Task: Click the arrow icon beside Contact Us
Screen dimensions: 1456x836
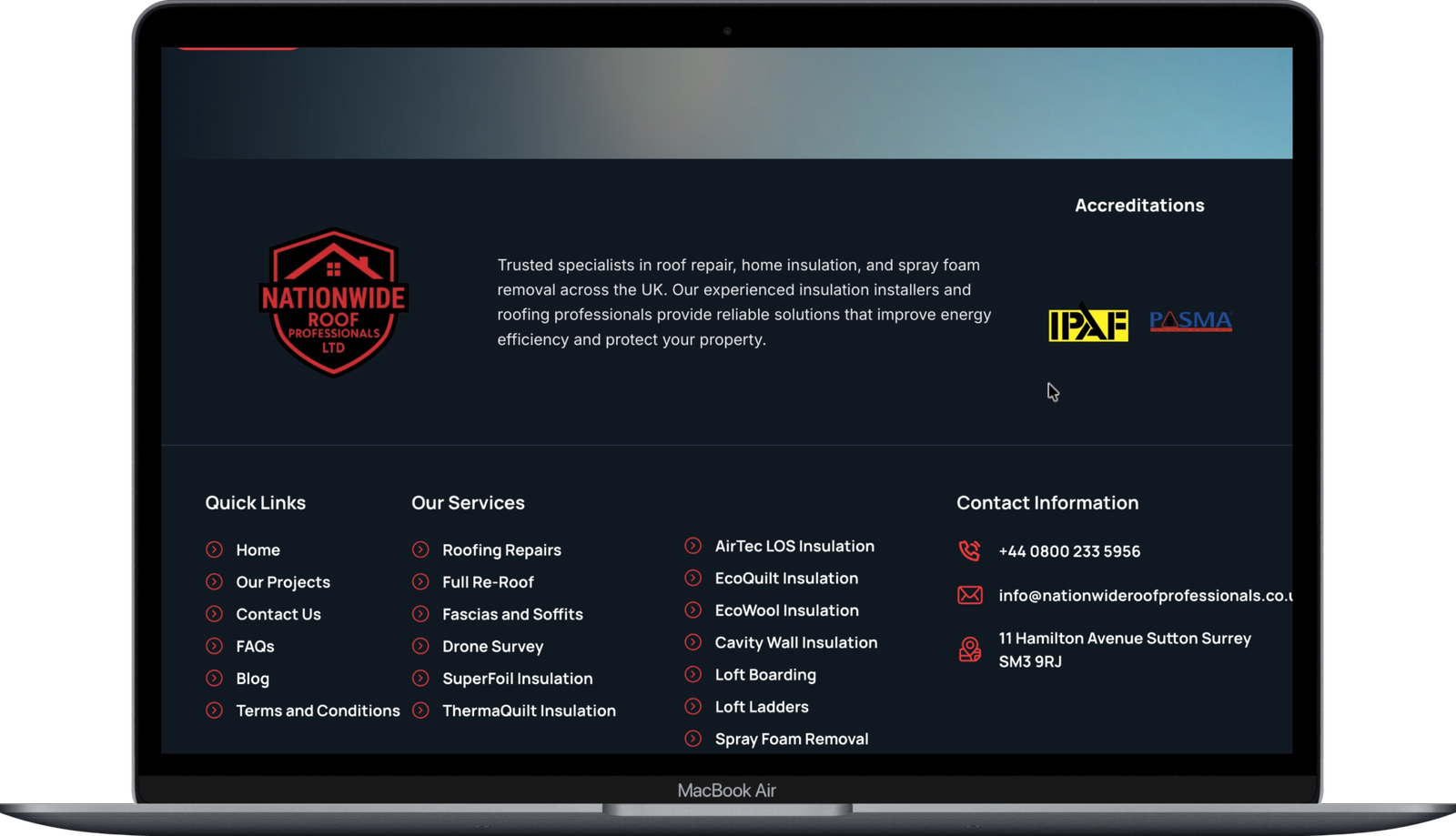Action: tap(214, 614)
